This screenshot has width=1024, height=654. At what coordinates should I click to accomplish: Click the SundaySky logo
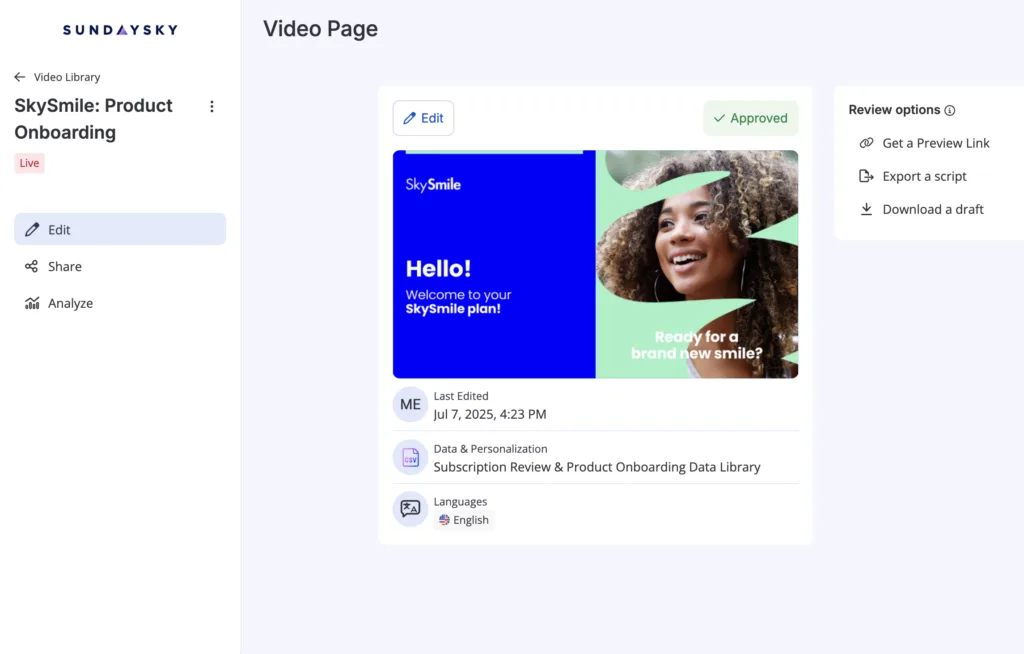tap(120, 30)
